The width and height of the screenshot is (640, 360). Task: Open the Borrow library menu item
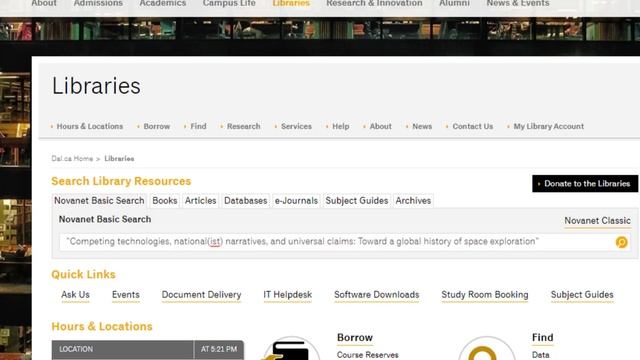click(157, 127)
